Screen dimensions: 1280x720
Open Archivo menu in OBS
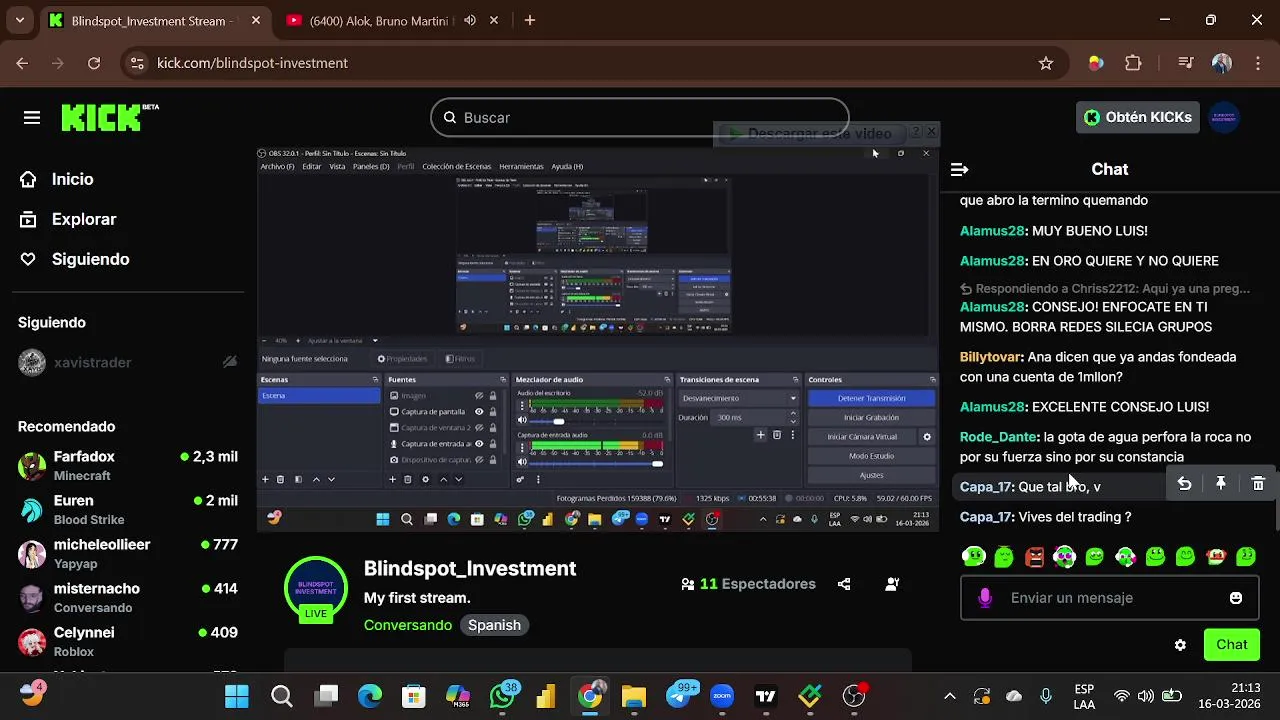click(x=277, y=166)
